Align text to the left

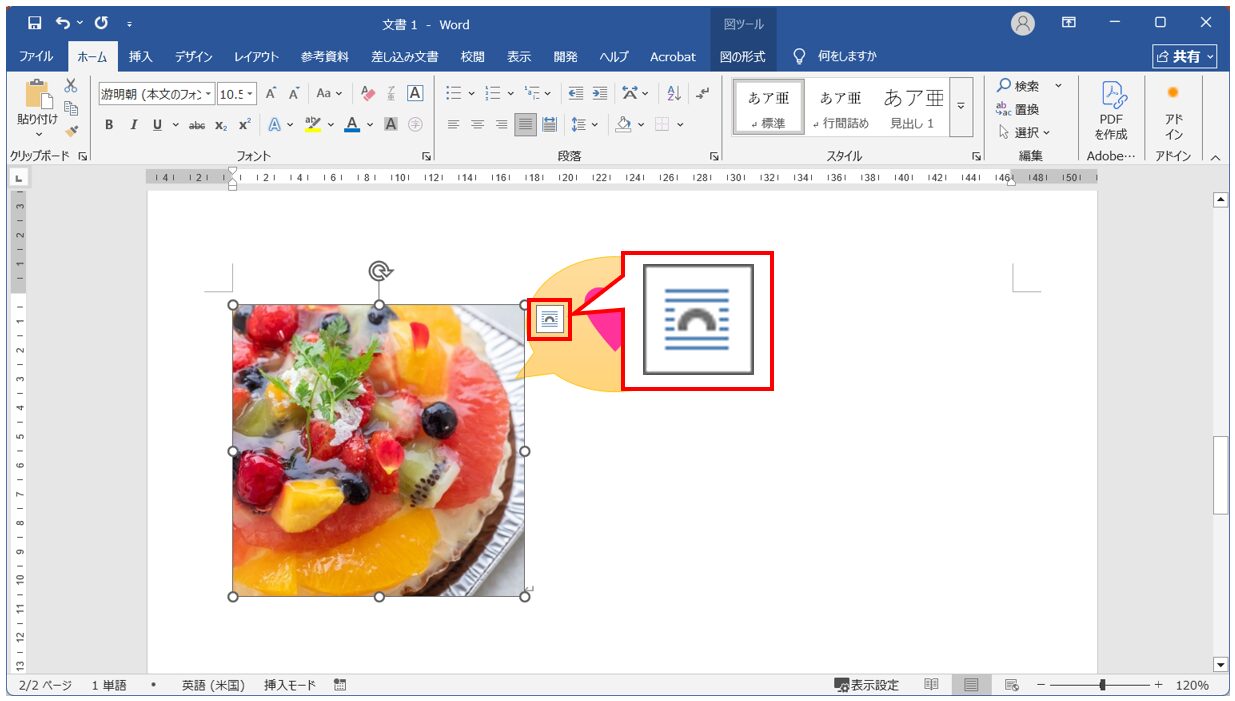coord(453,125)
